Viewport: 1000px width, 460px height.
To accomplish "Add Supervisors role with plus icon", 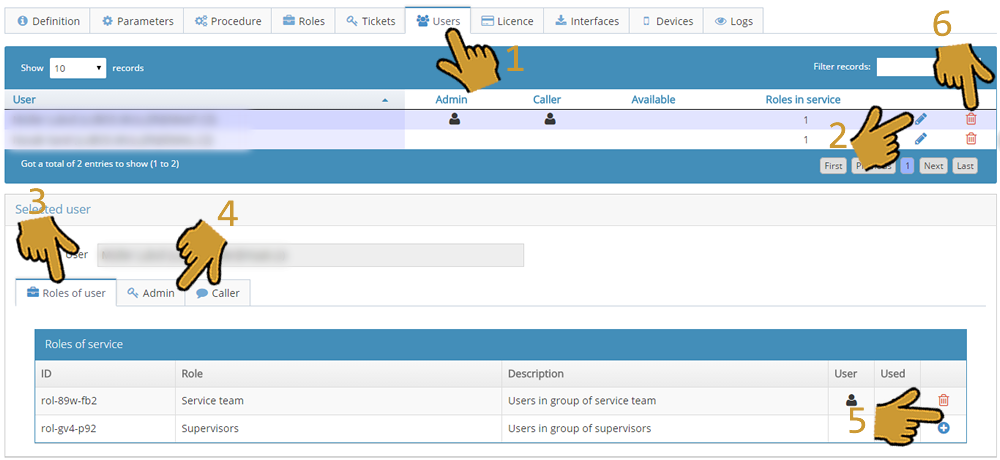I will click(x=944, y=429).
